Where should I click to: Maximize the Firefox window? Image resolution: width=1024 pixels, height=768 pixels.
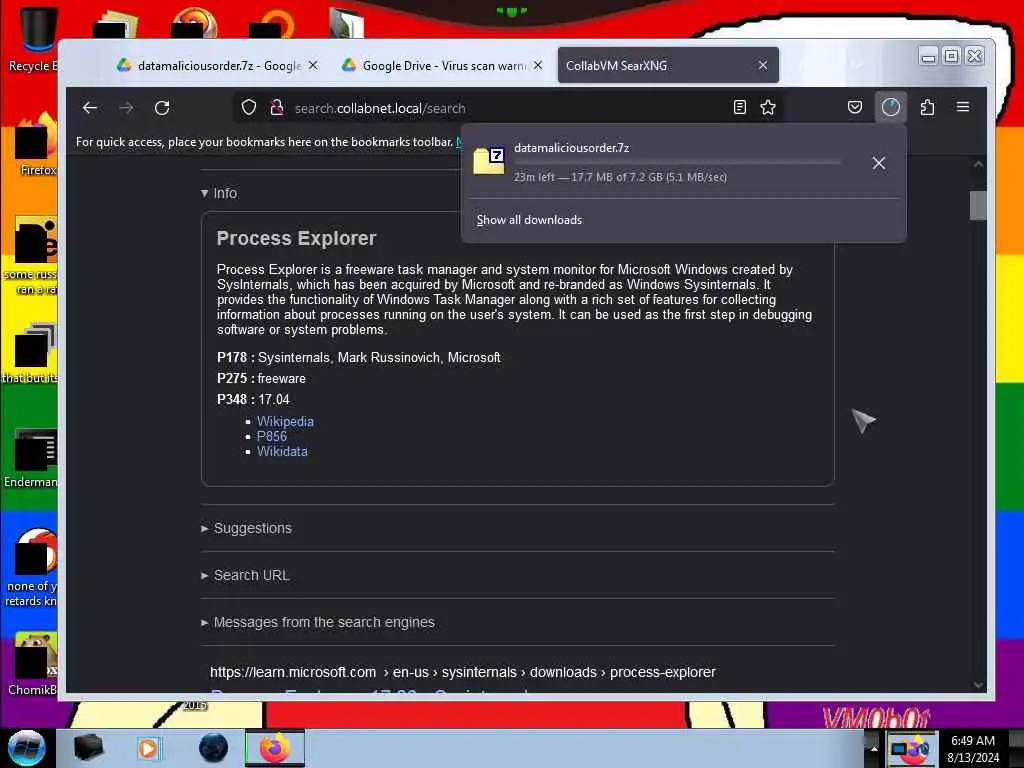click(x=952, y=56)
